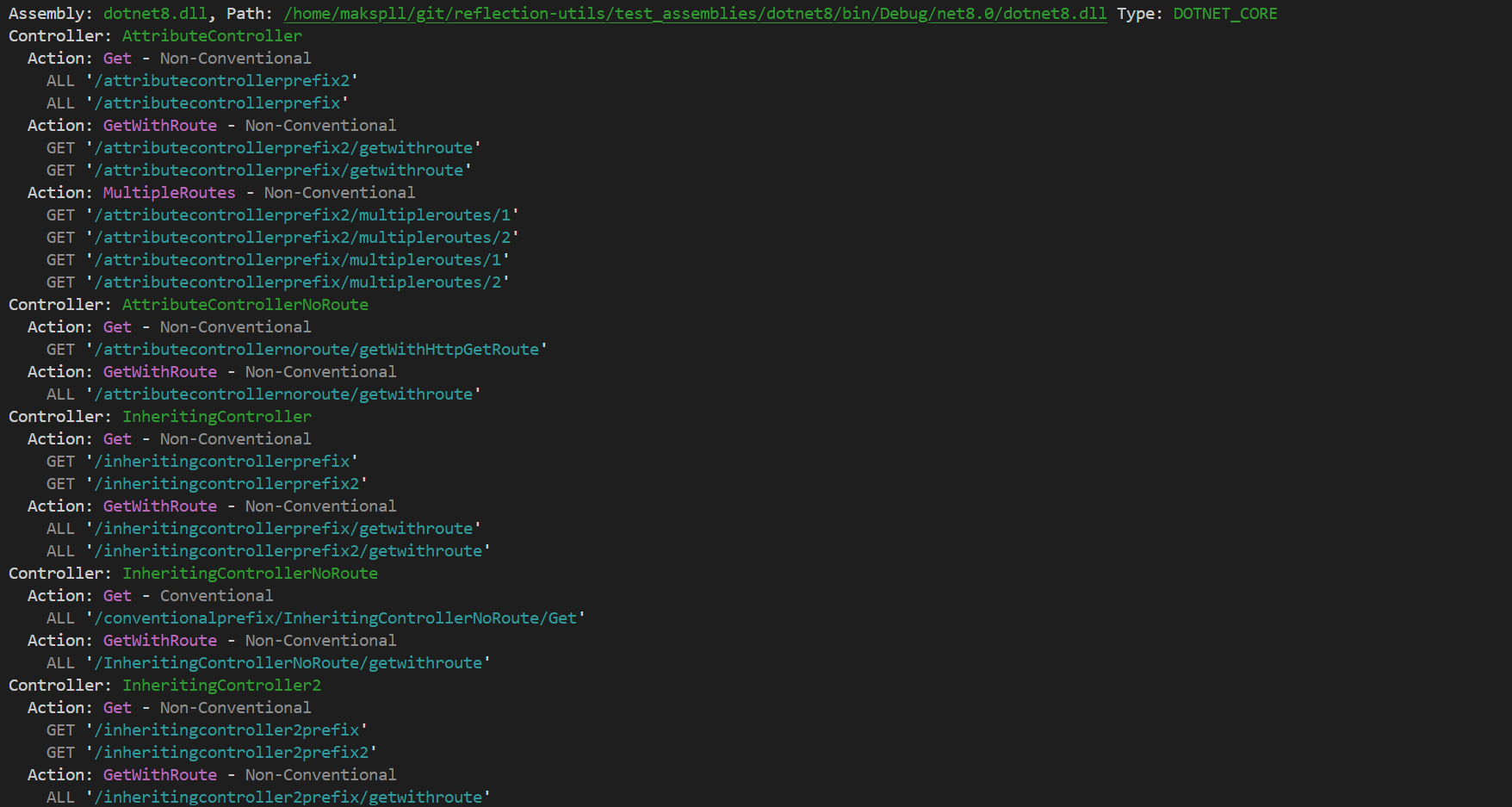Select the 'InheritingController' controller name

(x=217, y=417)
